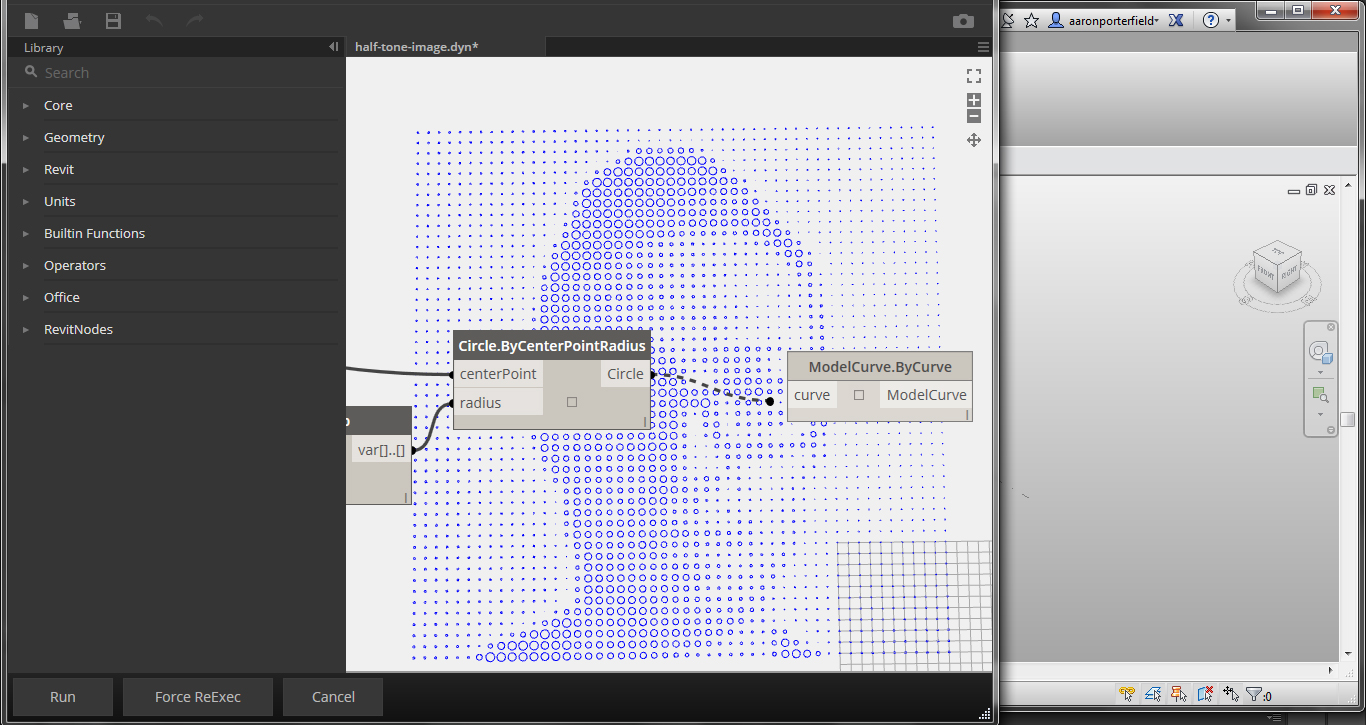Click the Library search field
The width and height of the screenshot is (1366, 725).
pyautogui.click(x=176, y=72)
